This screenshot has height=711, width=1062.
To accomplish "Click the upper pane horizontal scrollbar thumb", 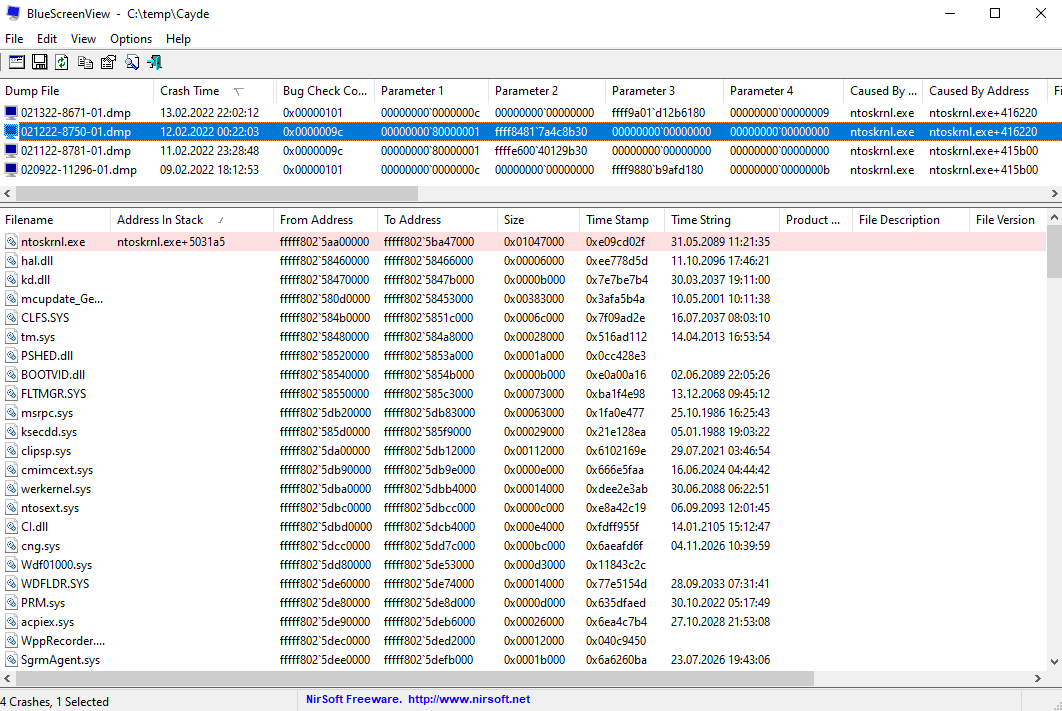I will (217, 194).
